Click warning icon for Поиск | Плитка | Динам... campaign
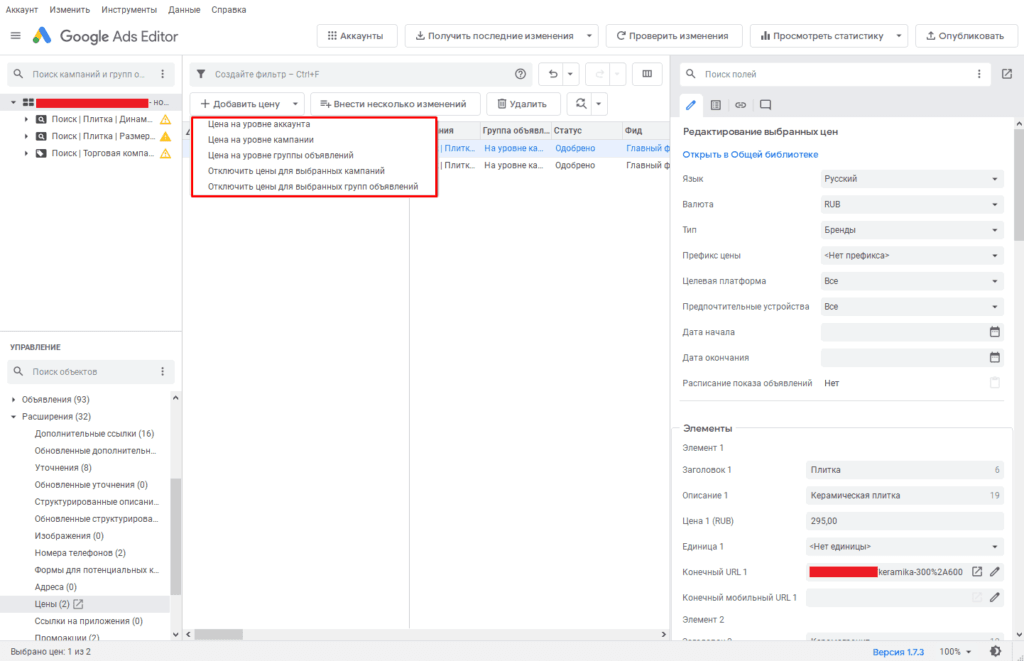Screen dimensions: 1024x661 click(165, 120)
